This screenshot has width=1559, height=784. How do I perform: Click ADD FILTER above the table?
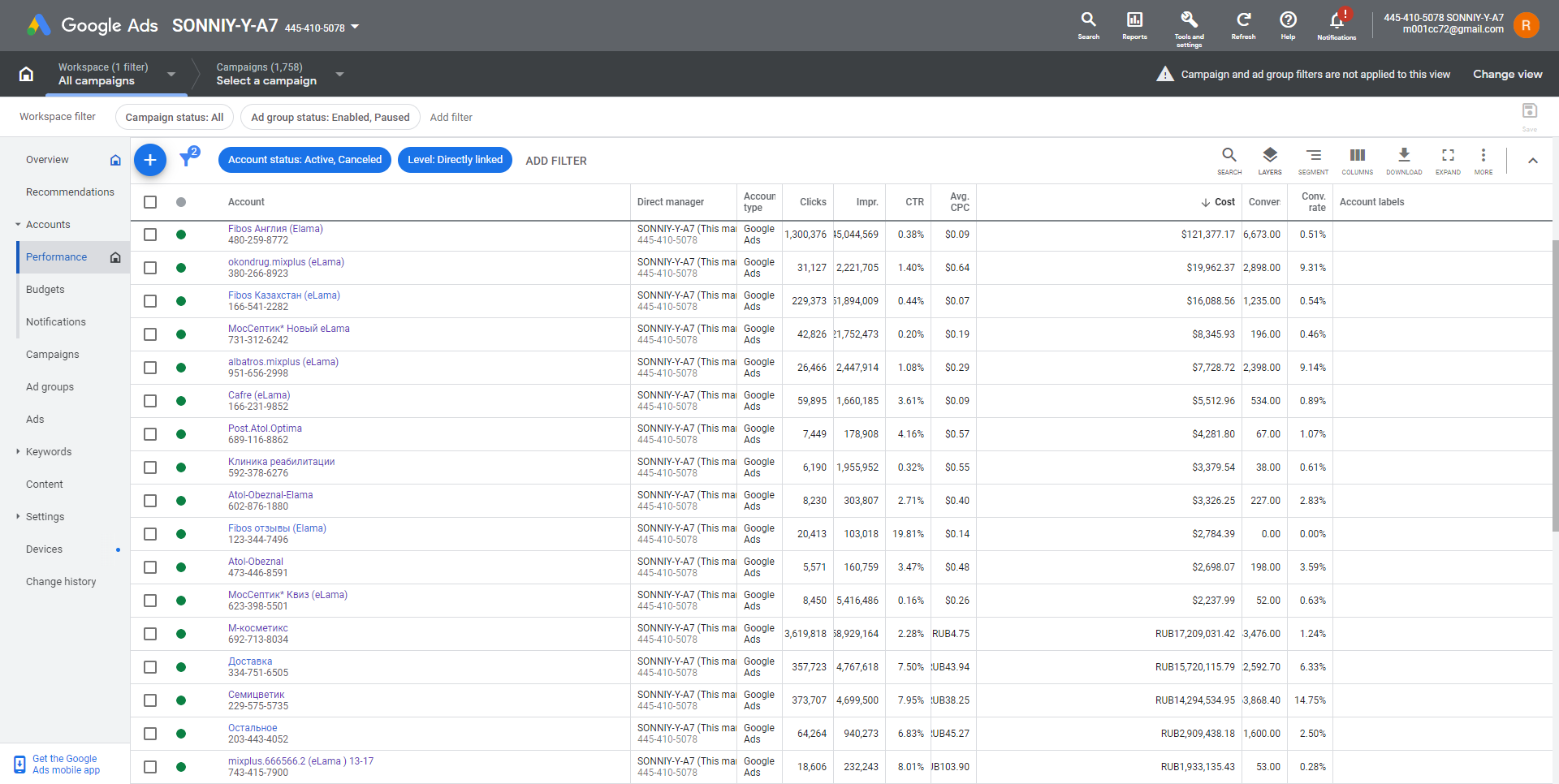coord(556,161)
